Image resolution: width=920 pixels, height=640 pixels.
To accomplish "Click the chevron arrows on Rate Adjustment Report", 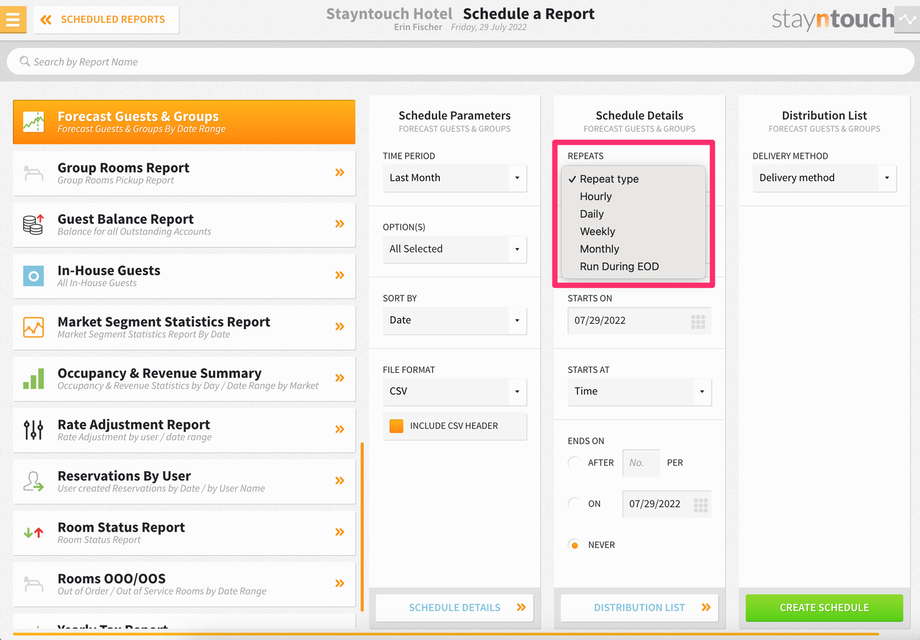I will point(340,429).
